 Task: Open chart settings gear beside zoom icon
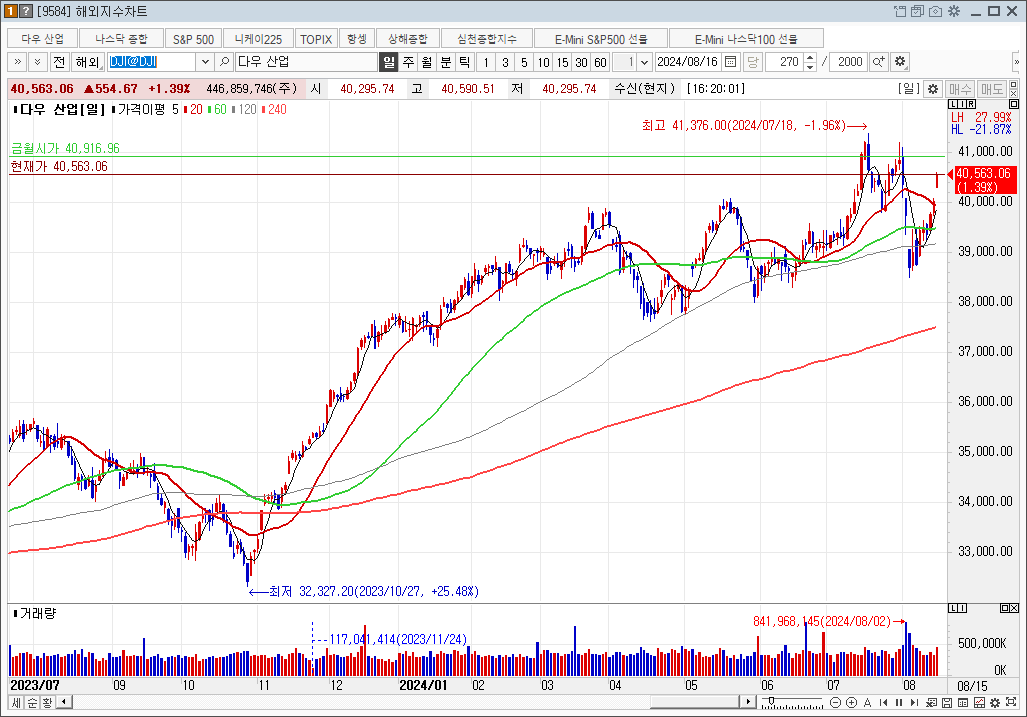click(900, 62)
